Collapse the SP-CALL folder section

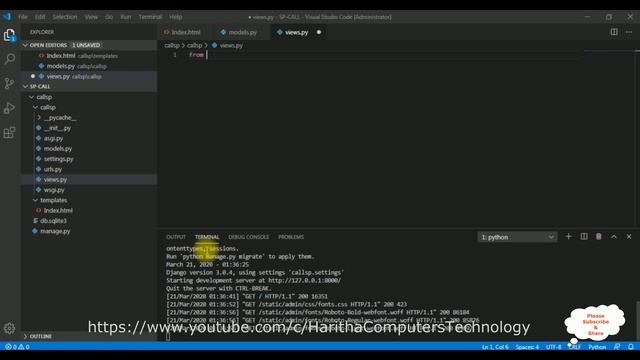pos(89,87)
